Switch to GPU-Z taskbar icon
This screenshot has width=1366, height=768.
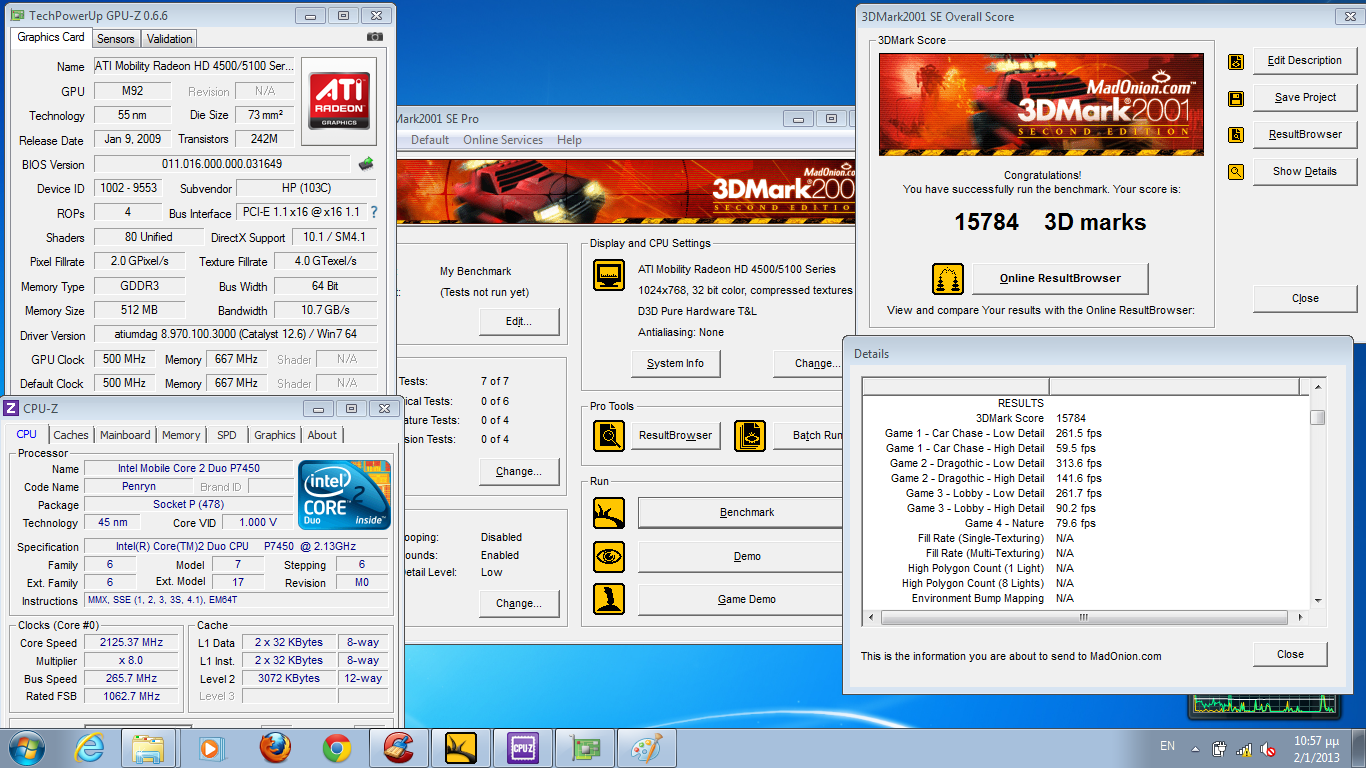point(585,748)
